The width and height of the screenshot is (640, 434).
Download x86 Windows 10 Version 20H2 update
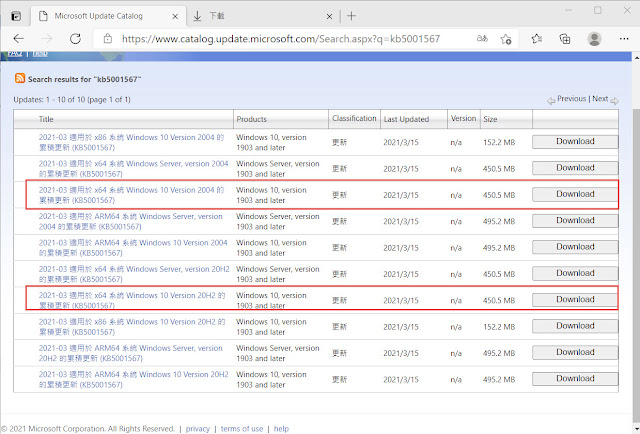575,326
